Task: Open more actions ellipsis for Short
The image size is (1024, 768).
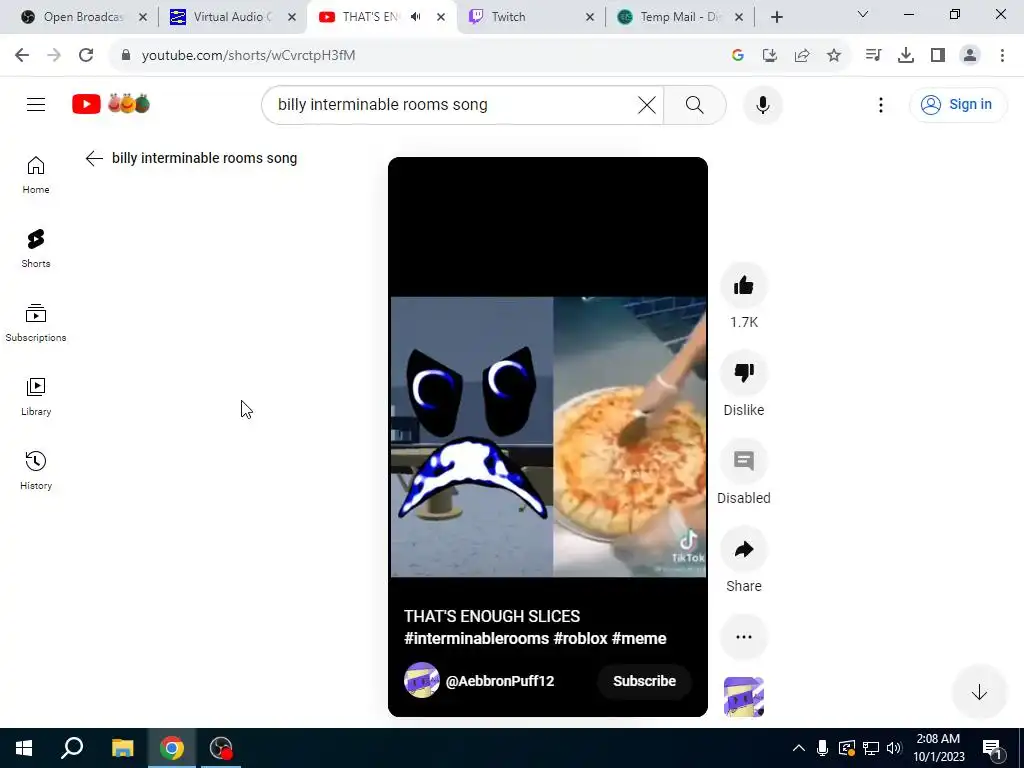Action: pyautogui.click(x=743, y=637)
